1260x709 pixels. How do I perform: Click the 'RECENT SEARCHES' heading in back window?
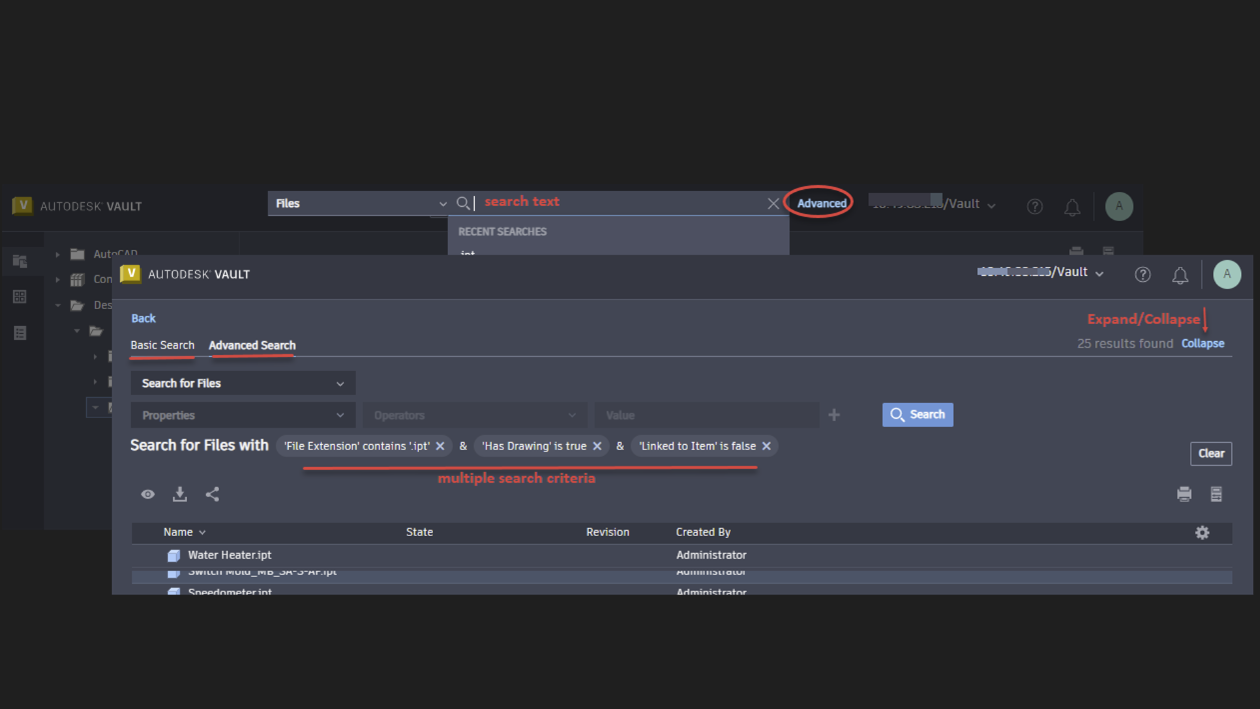click(502, 231)
